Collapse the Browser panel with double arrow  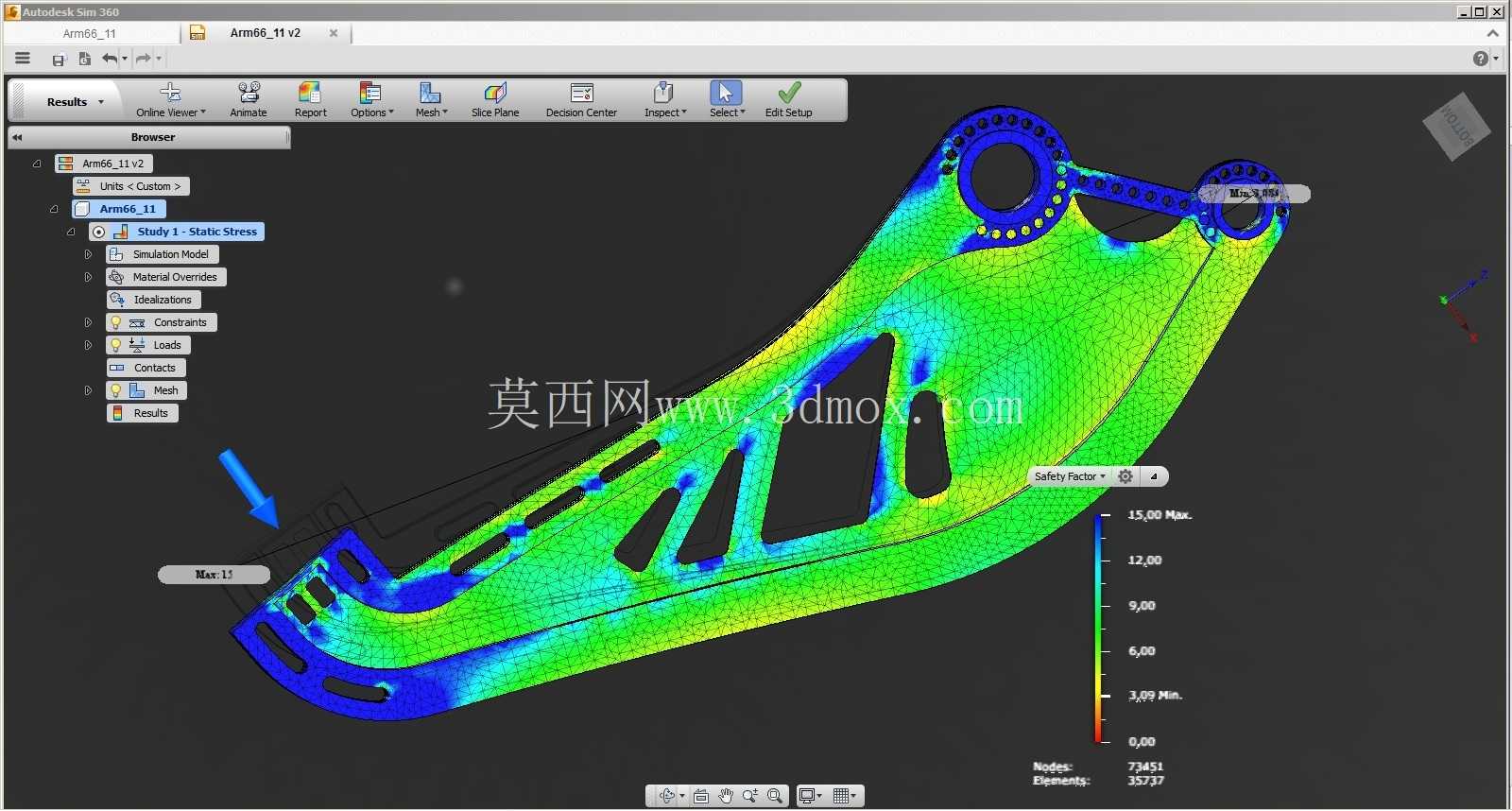17,137
